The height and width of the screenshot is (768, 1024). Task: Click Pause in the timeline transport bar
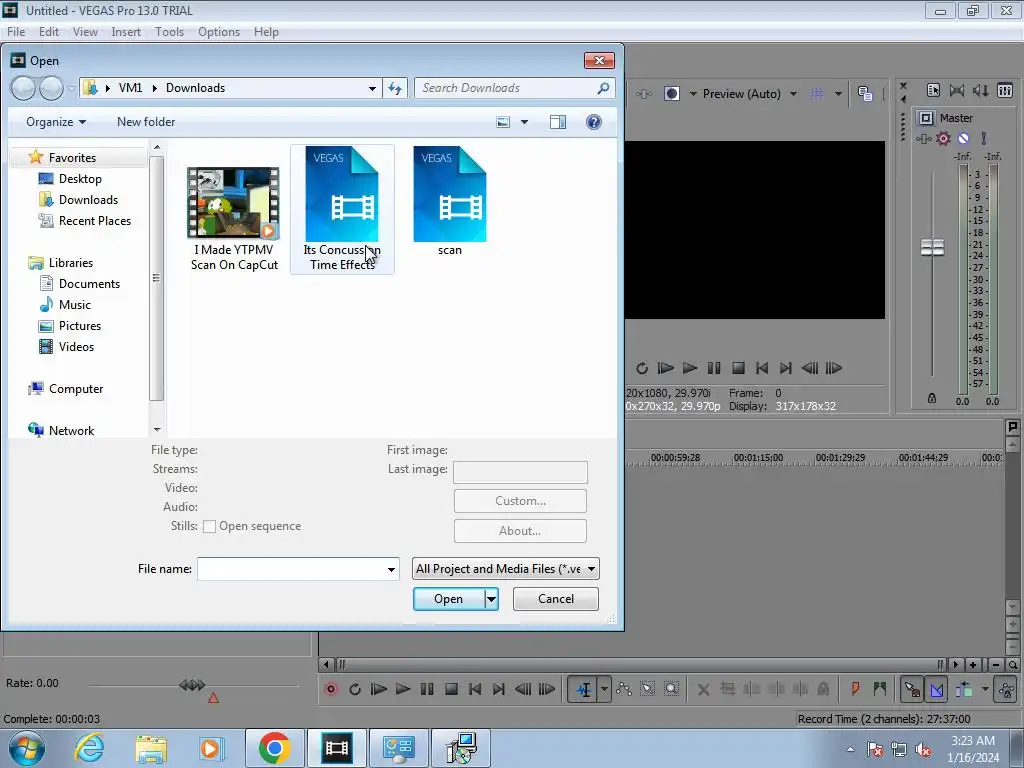(427, 689)
